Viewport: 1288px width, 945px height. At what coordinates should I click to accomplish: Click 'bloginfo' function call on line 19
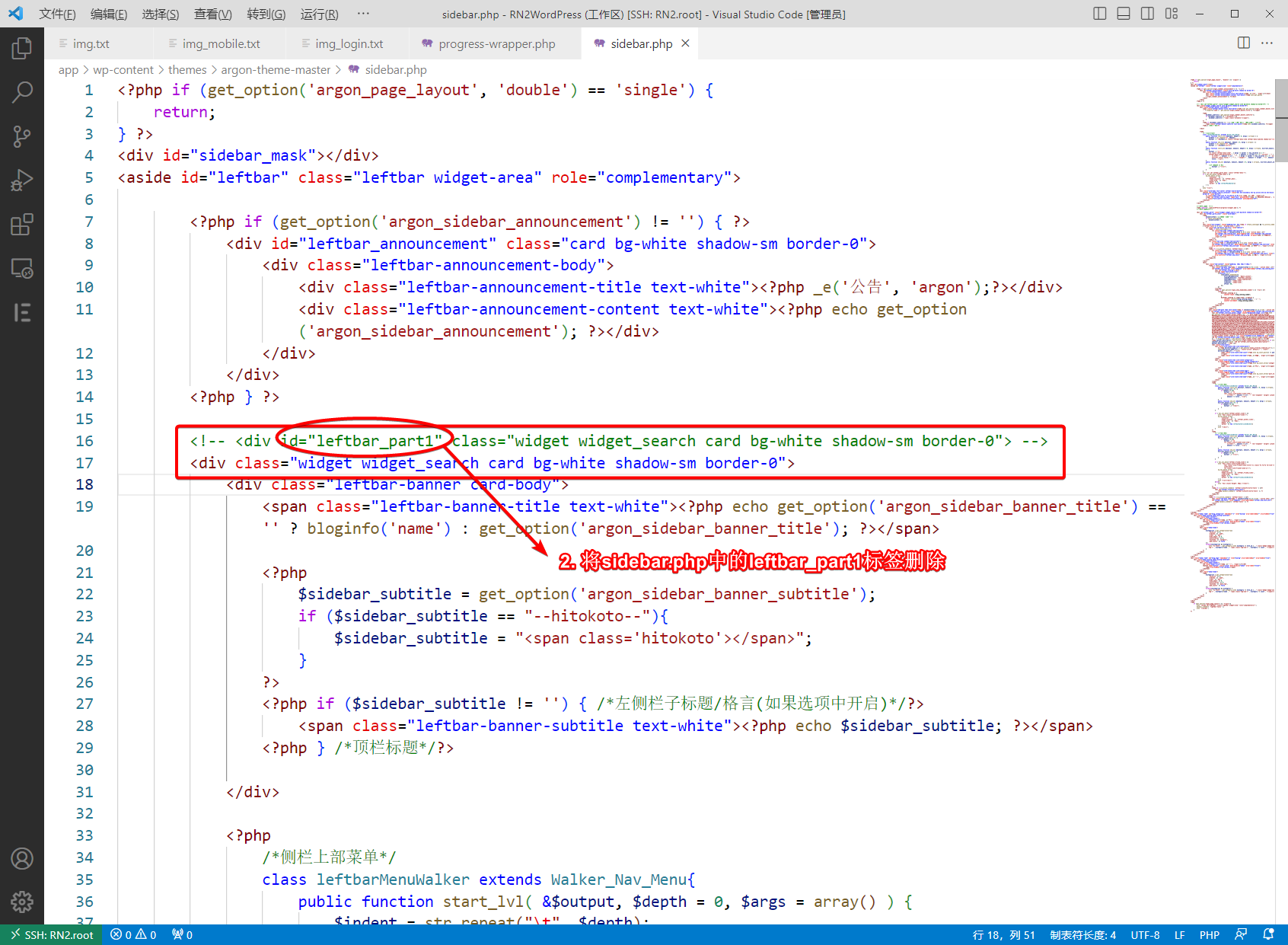(343, 528)
